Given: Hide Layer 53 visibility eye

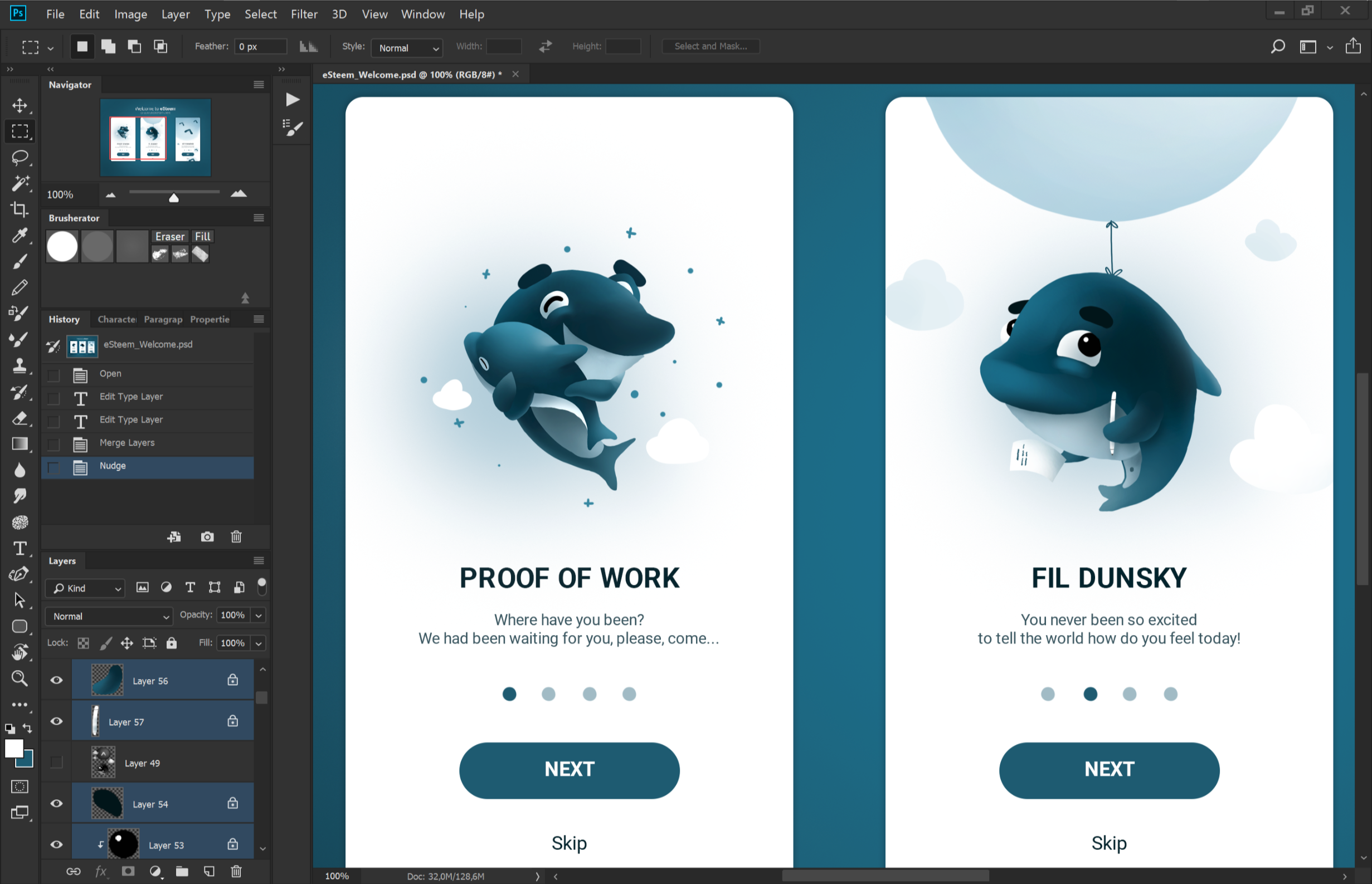Looking at the screenshot, I should (56, 844).
